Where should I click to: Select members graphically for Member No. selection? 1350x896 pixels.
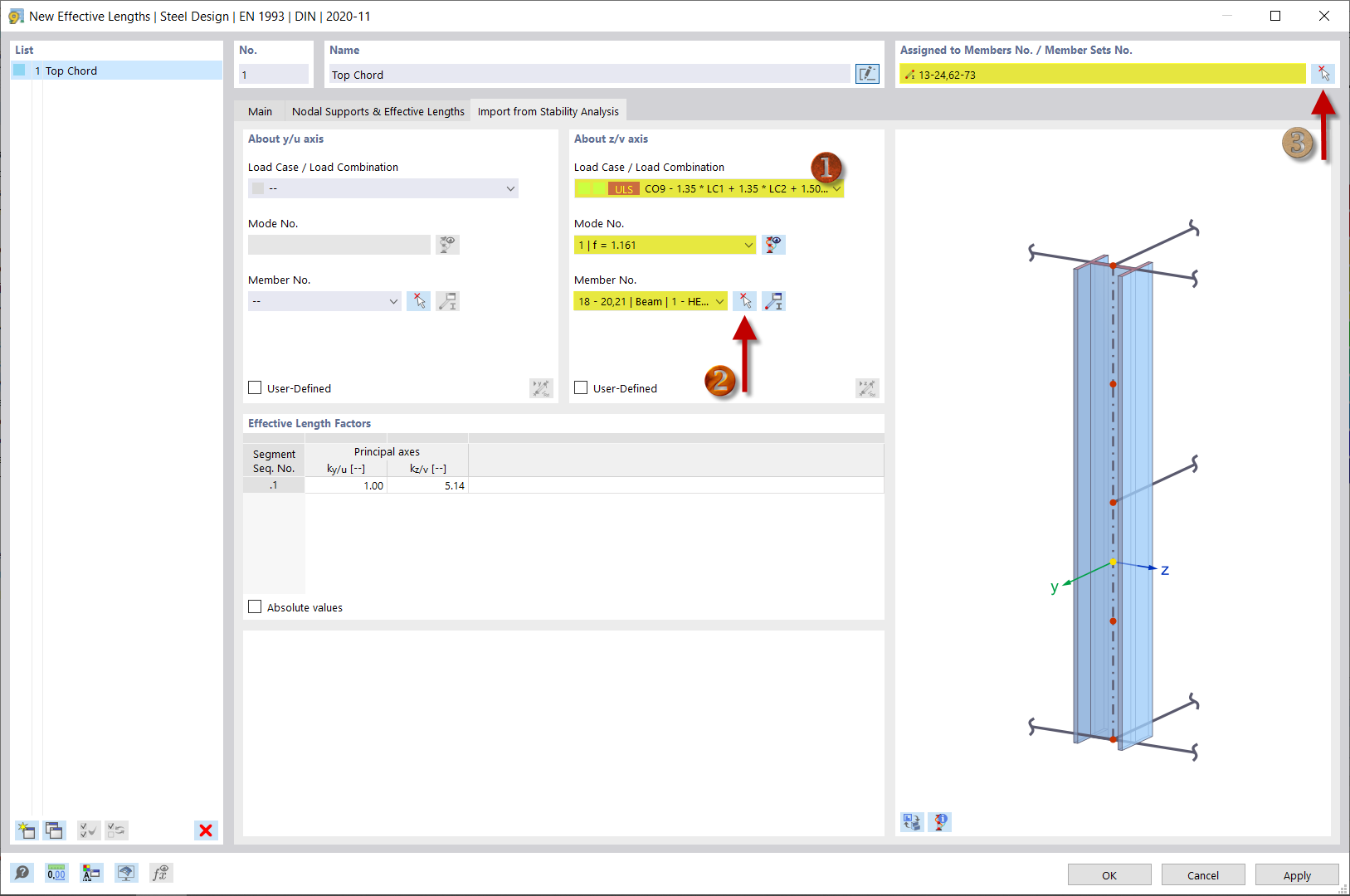click(x=745, y=301)
